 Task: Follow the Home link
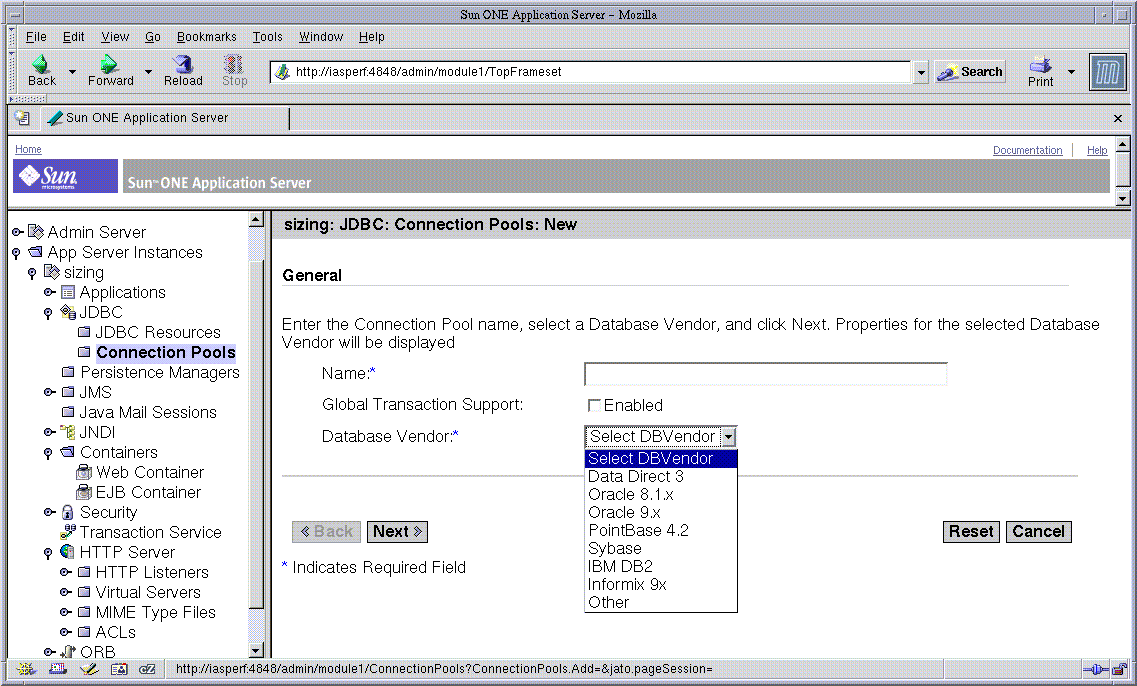coord(28,149)
